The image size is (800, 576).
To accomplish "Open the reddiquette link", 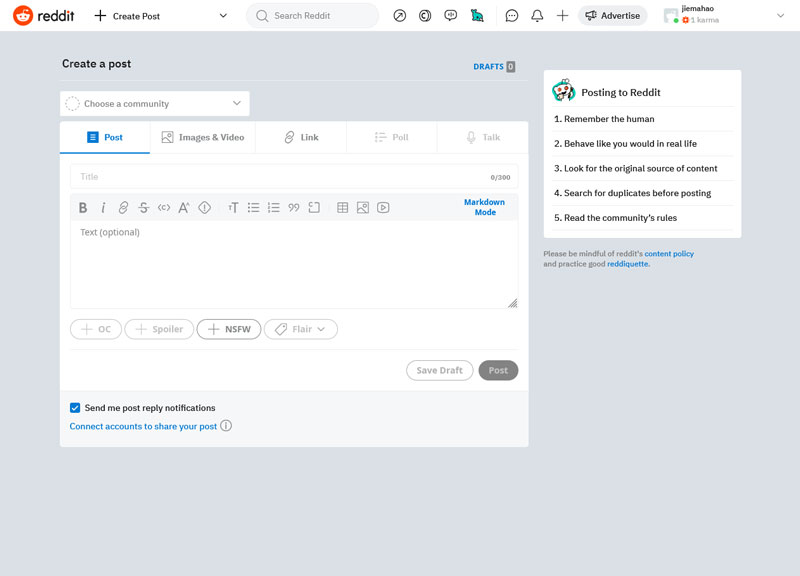I will click(628, 264).
